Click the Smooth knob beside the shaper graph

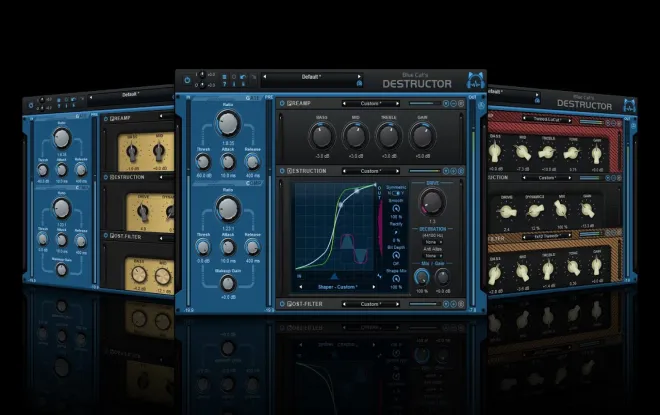pos(396,208)
